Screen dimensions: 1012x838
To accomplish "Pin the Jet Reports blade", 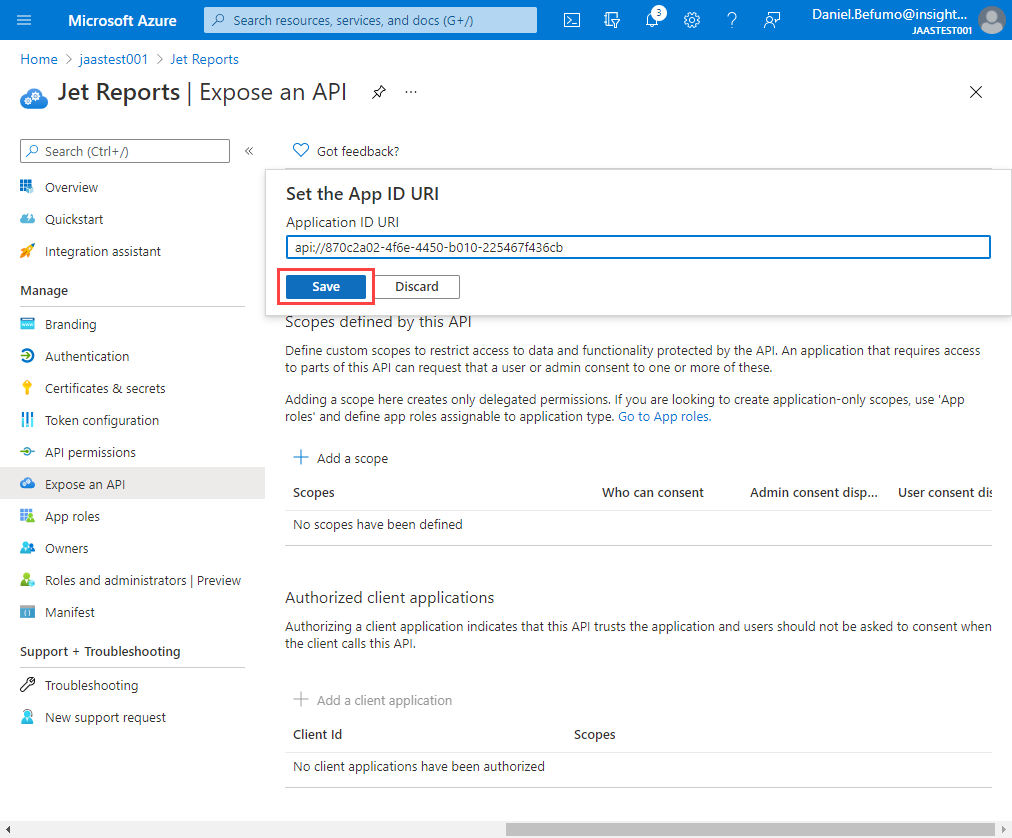I will (379, 92).
